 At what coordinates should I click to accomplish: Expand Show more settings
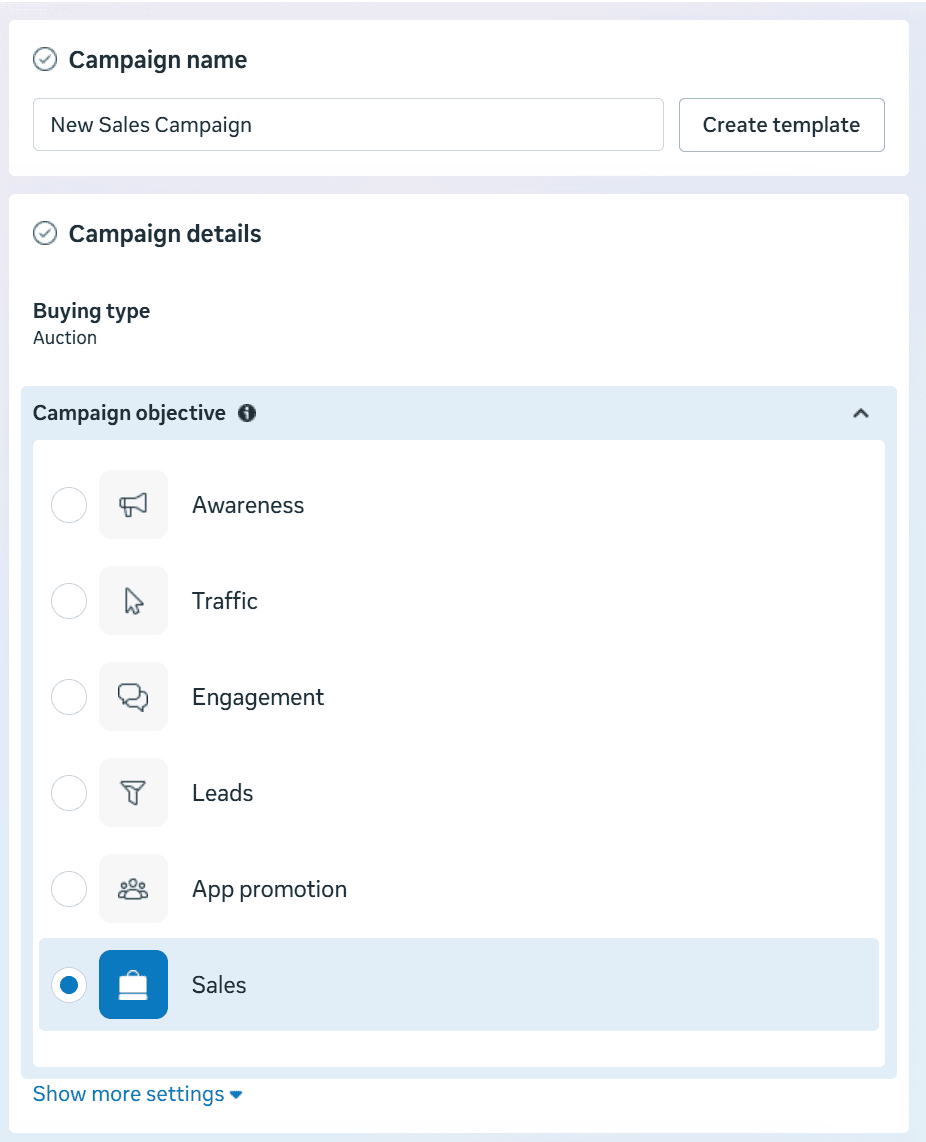click(138, 1094)
